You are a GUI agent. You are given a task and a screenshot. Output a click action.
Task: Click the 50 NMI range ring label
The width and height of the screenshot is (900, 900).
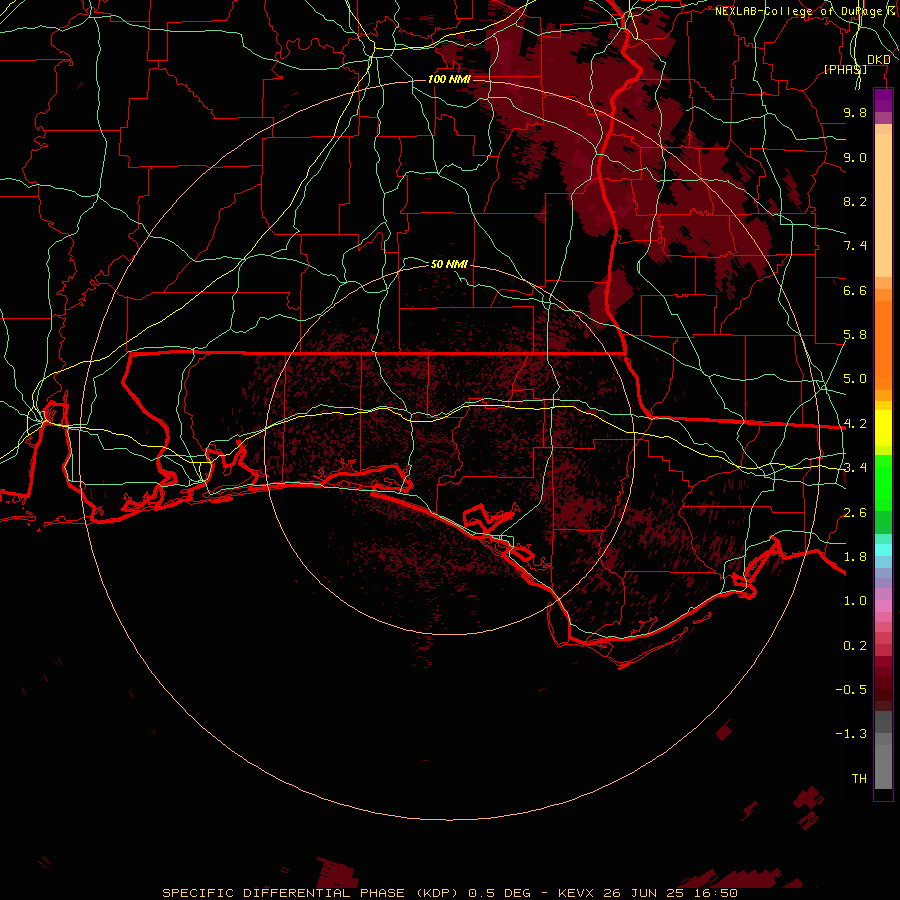(x=449, y=264)
